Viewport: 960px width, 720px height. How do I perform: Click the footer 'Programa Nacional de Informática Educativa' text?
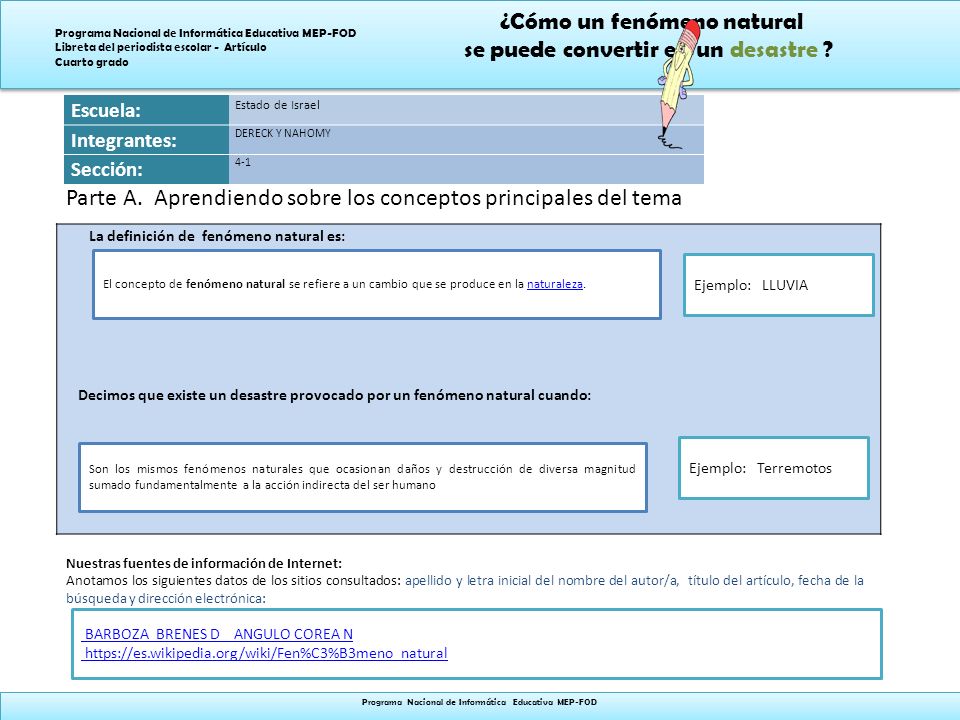tap(479, 702)
